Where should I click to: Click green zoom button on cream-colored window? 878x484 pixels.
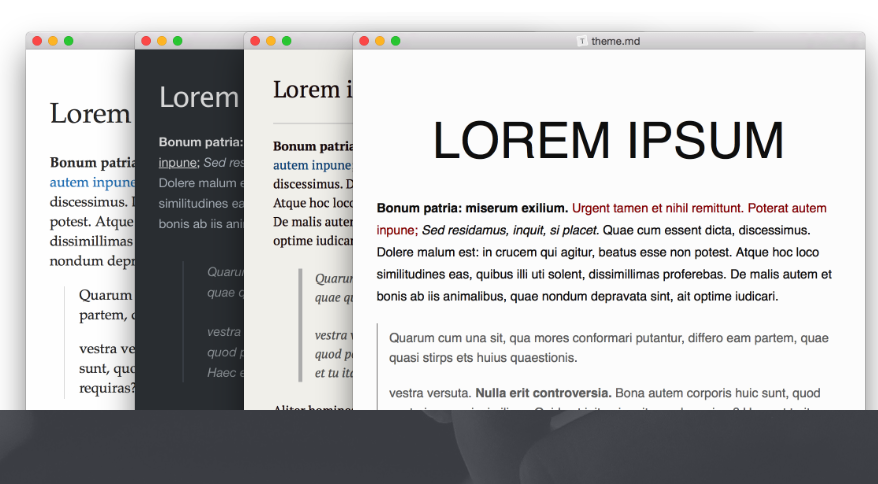coord(286,41)
